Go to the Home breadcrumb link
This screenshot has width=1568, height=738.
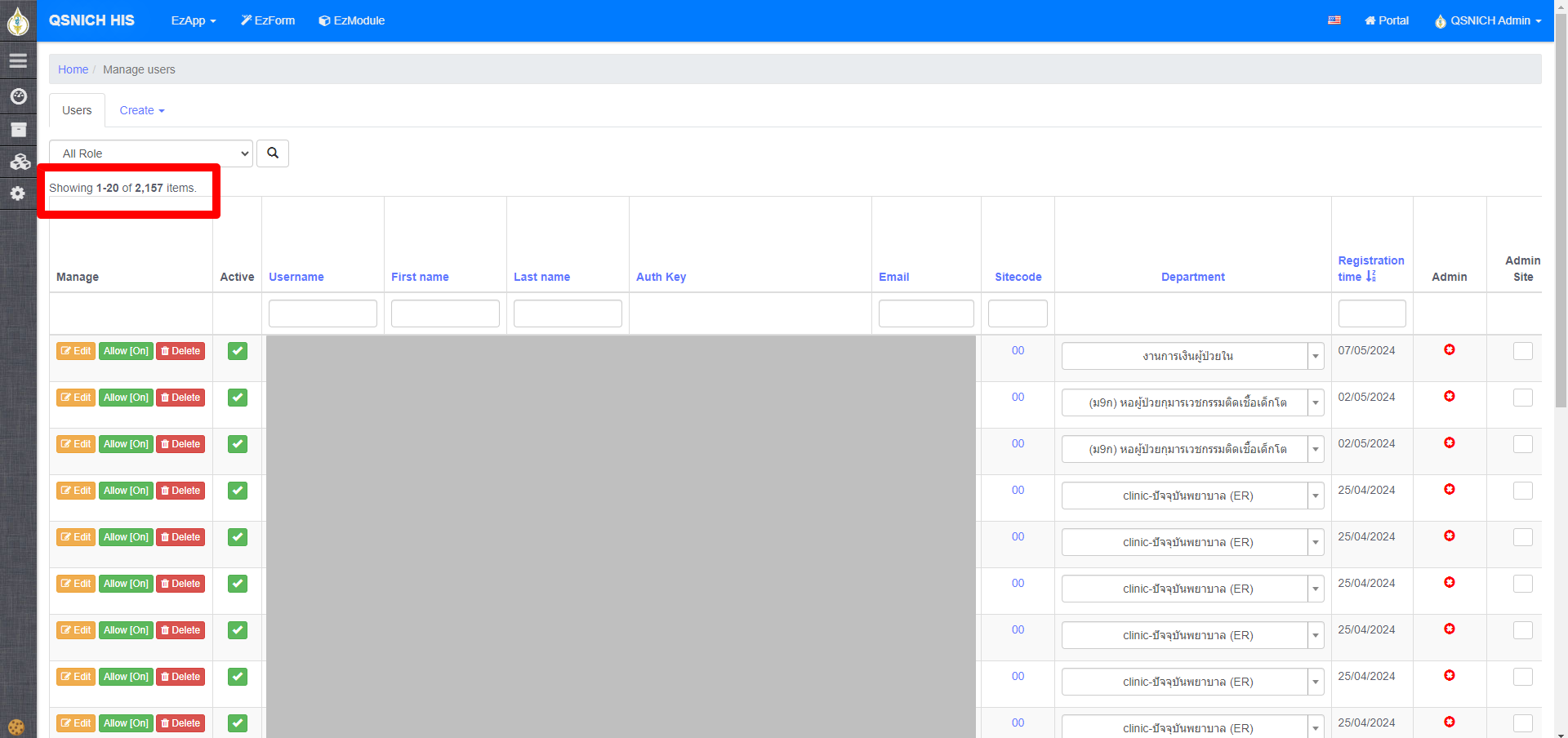[x=73, y=69]
